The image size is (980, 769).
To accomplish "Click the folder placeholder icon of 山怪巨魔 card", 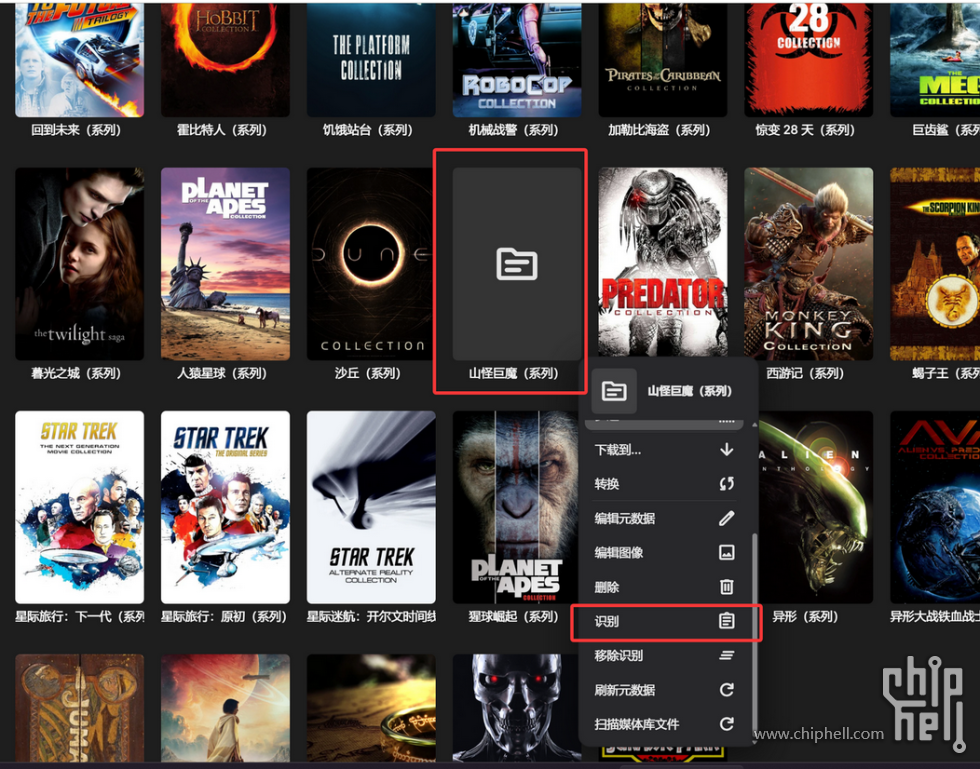I will coord(517,264).
